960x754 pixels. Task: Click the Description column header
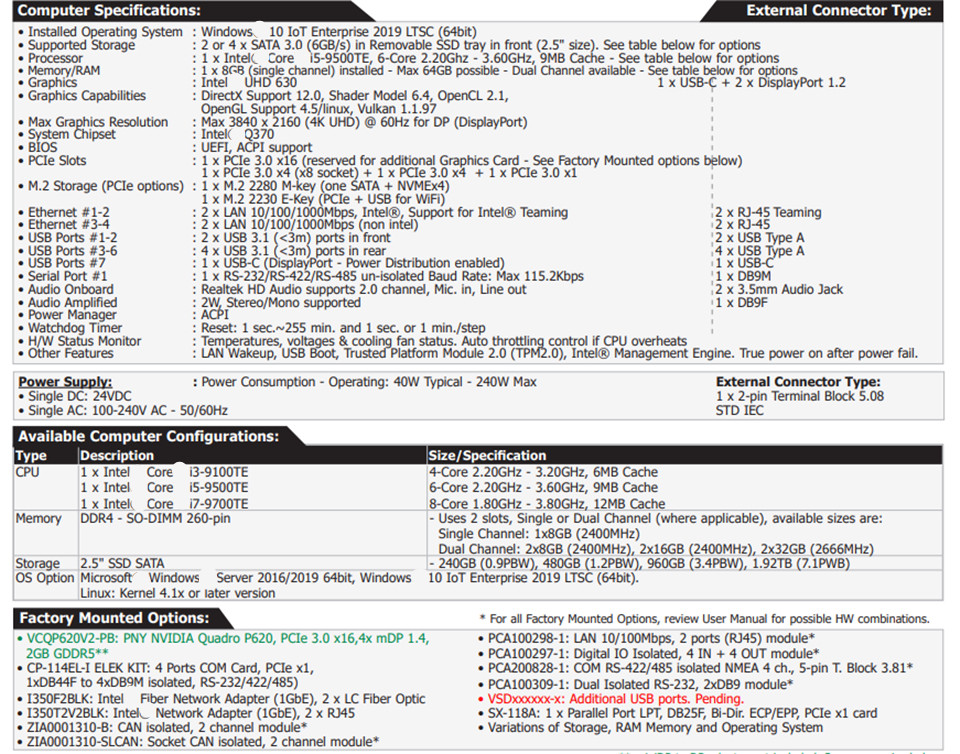coord(117,455)
